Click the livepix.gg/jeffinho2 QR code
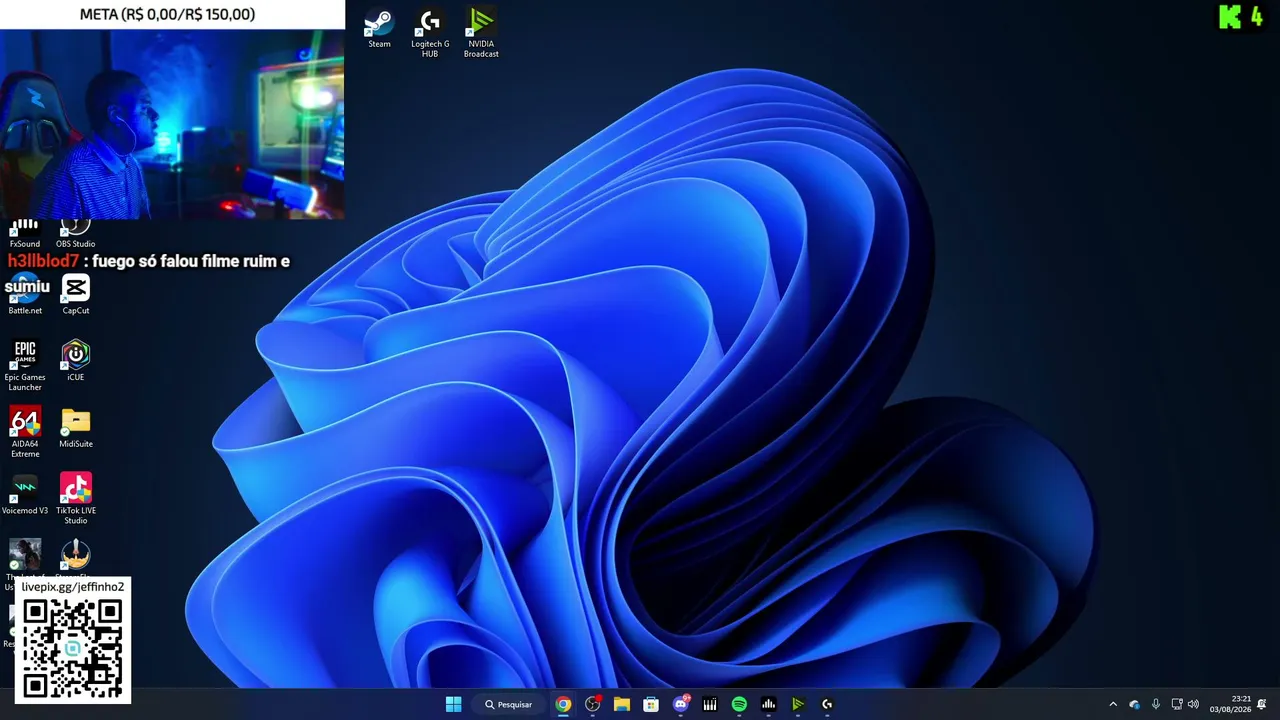Viewport: 1280px width, 720px height. [x=73, y=648]
